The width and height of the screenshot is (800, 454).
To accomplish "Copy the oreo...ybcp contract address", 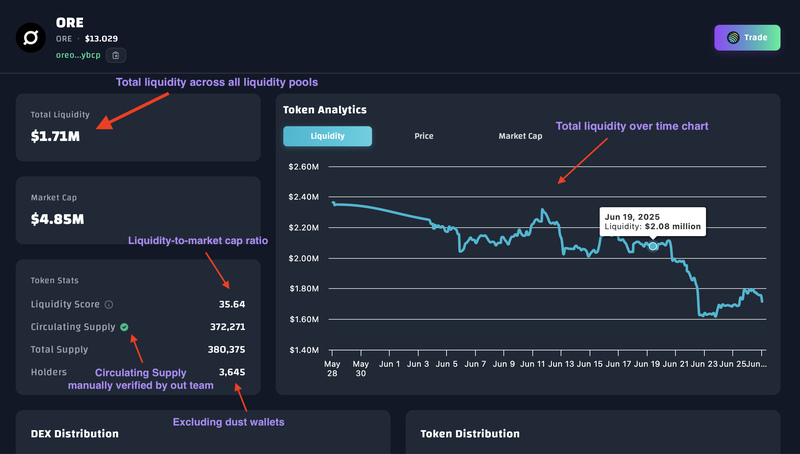I will (116, 55).
